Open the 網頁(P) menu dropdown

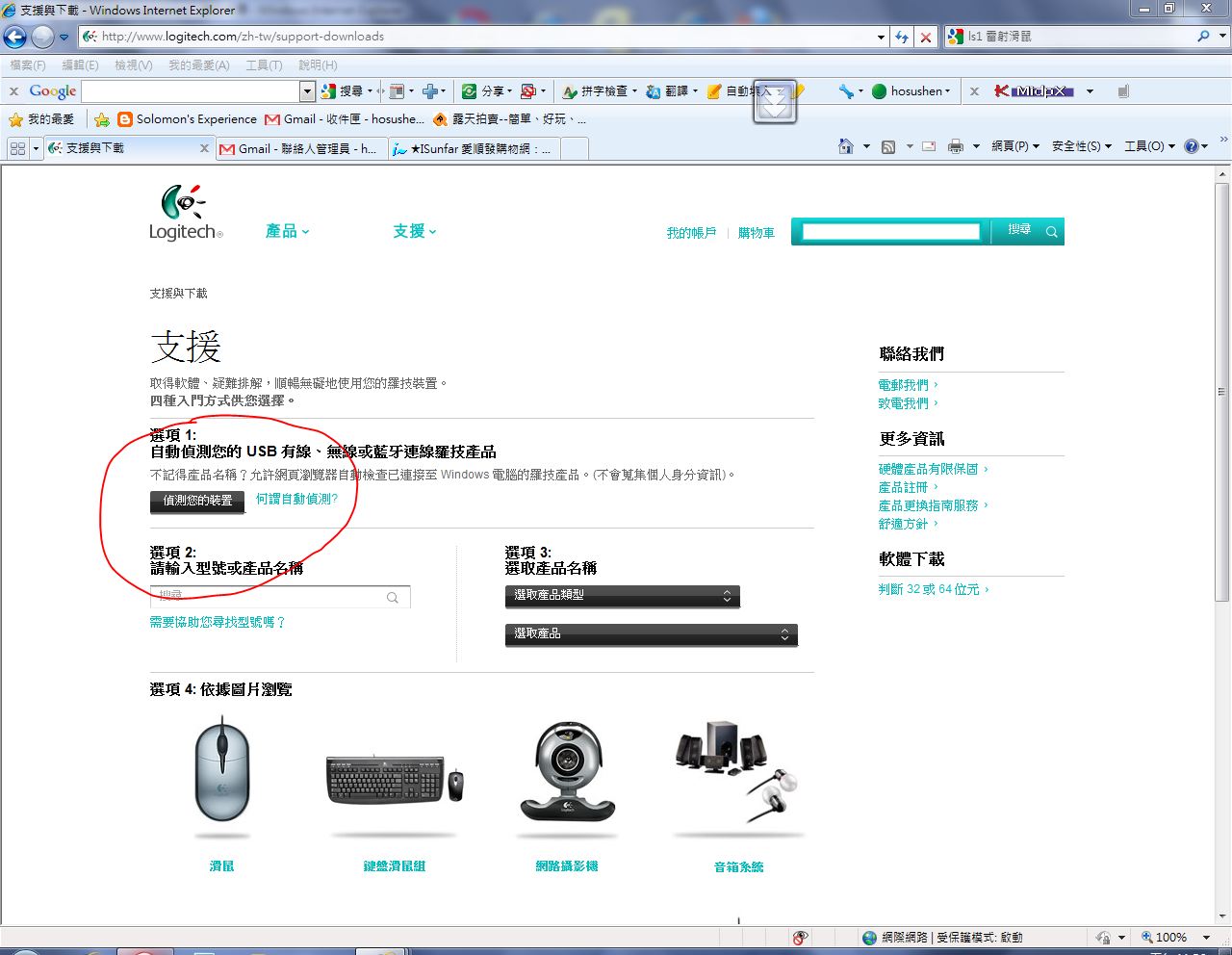(x=1015, y=146)
